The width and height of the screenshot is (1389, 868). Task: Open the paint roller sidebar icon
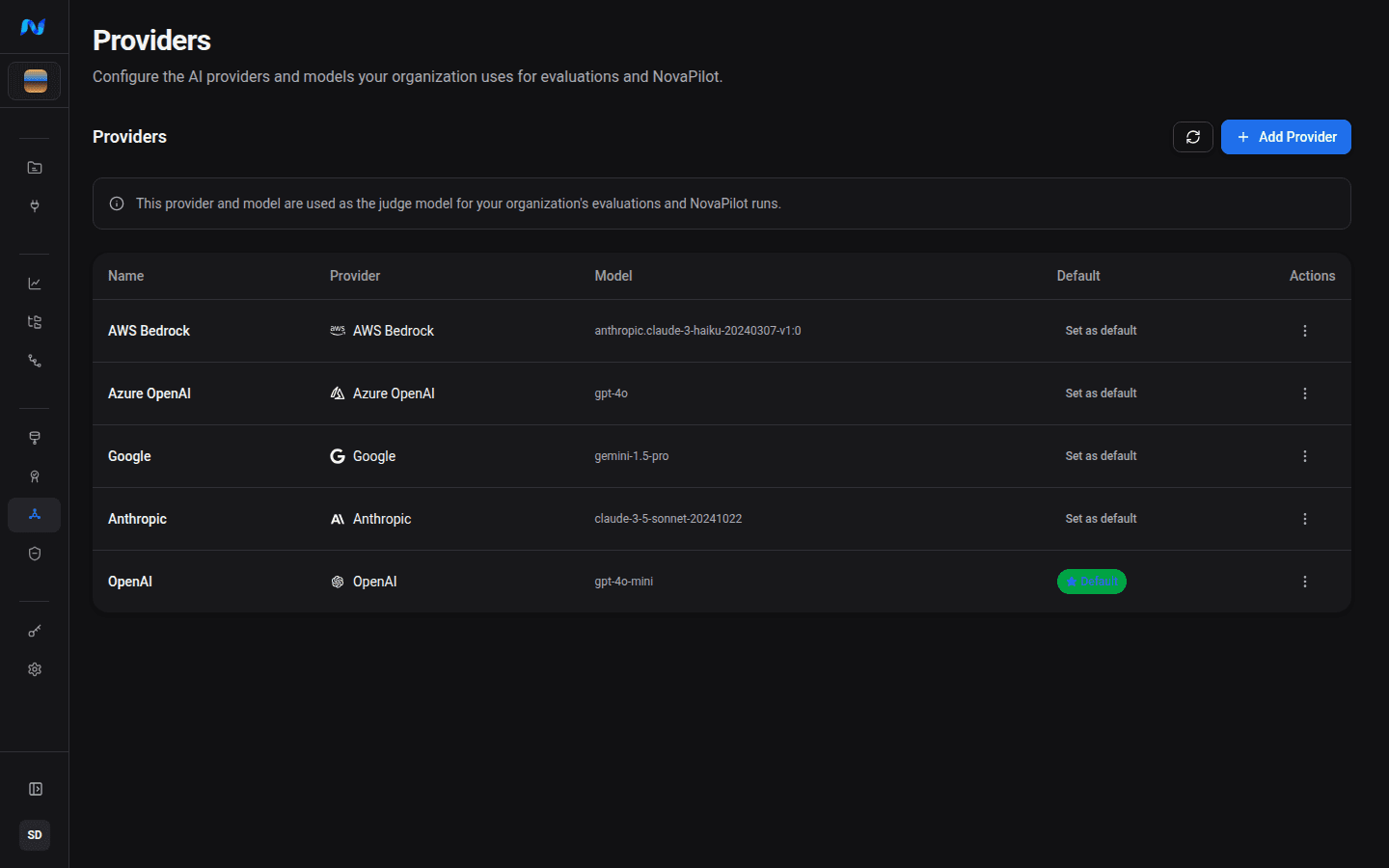(35, 438)
